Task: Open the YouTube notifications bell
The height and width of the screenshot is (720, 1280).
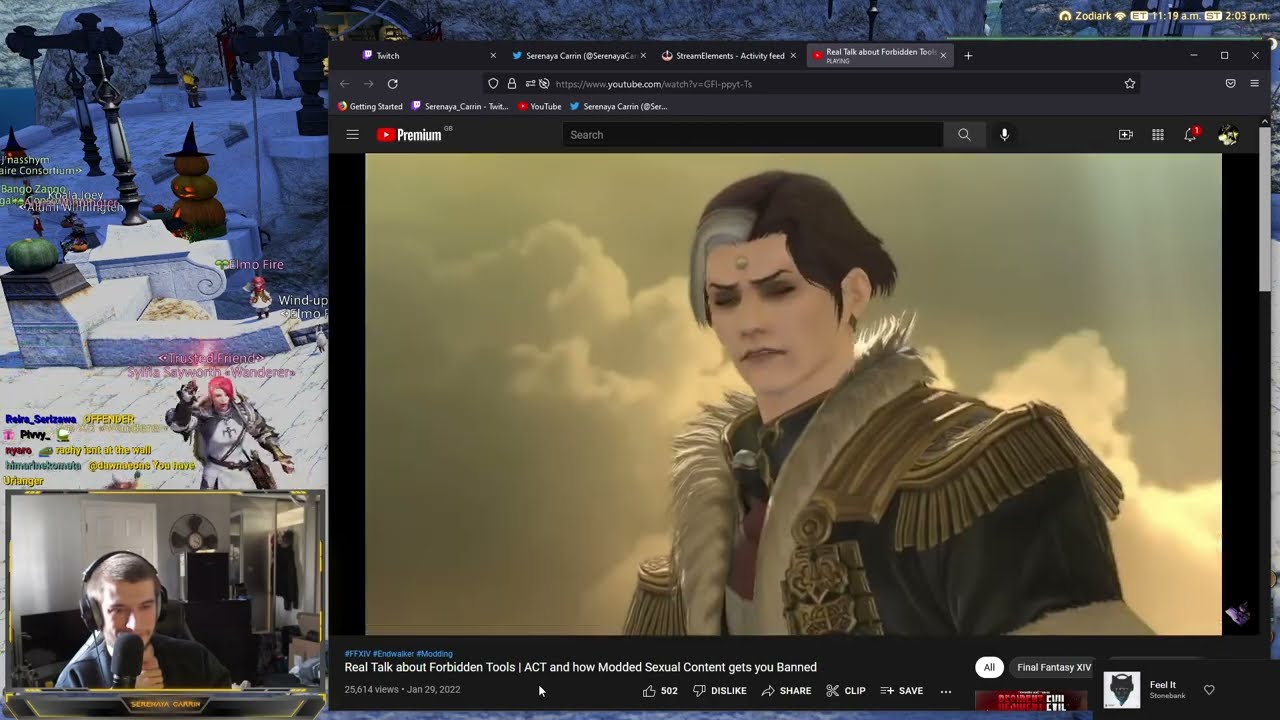Action: tap(1190, 135)
